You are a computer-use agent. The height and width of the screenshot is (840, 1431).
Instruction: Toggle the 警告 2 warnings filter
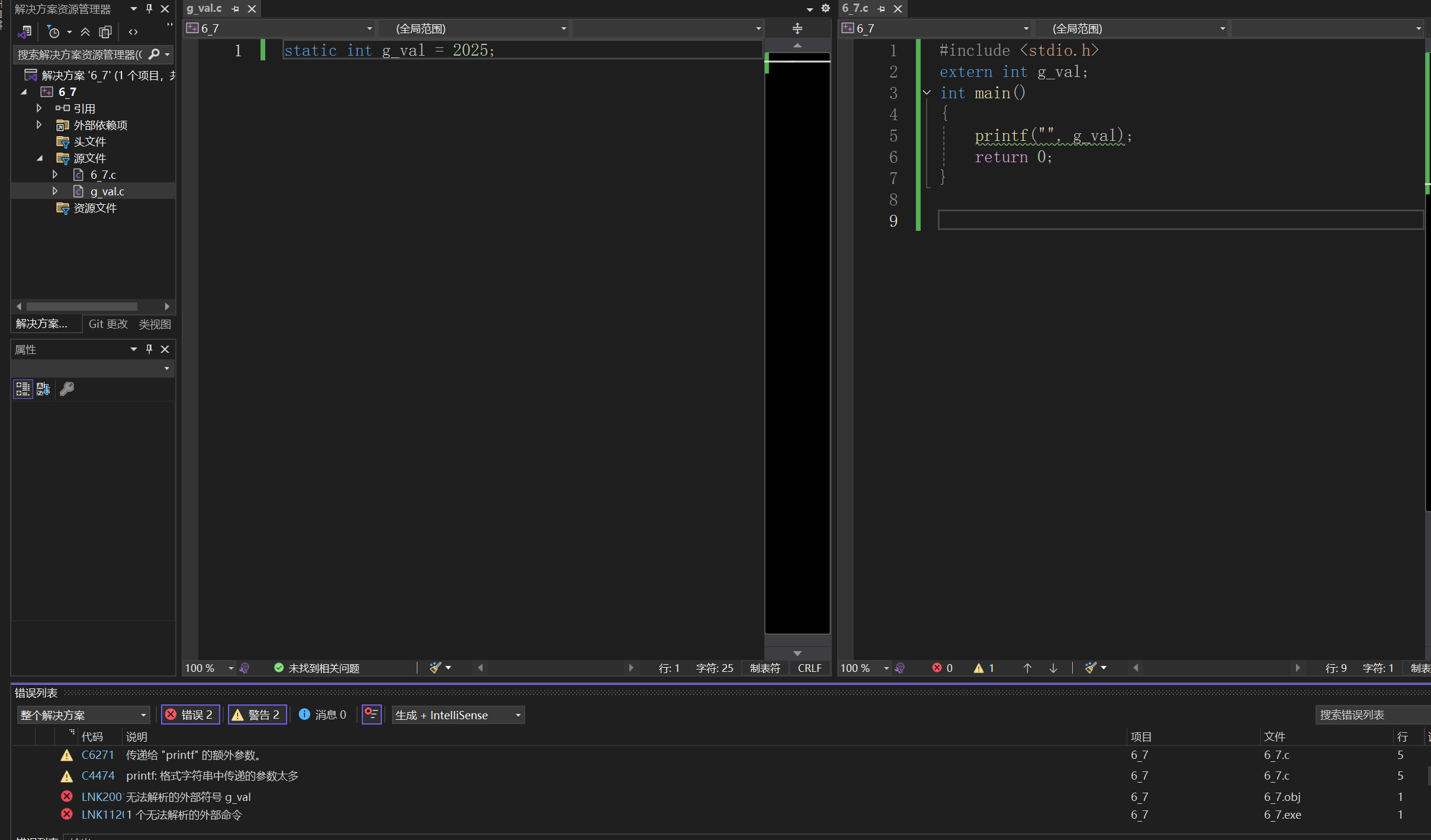[x=258, y=715]
